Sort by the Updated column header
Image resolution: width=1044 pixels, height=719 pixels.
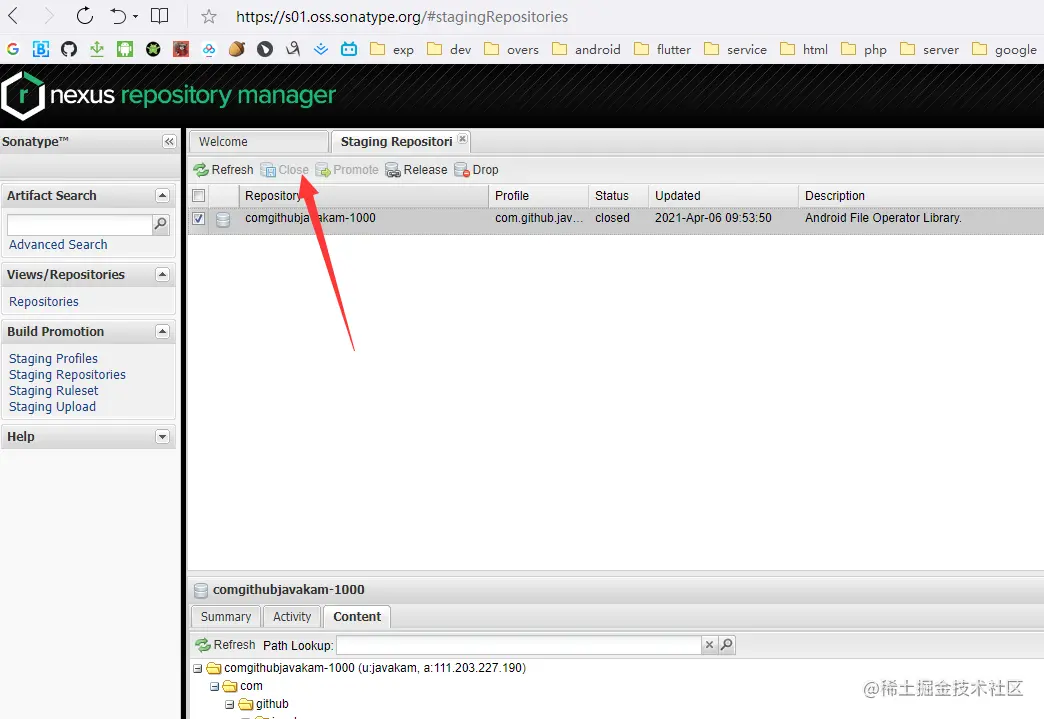[x=723, y=196]
